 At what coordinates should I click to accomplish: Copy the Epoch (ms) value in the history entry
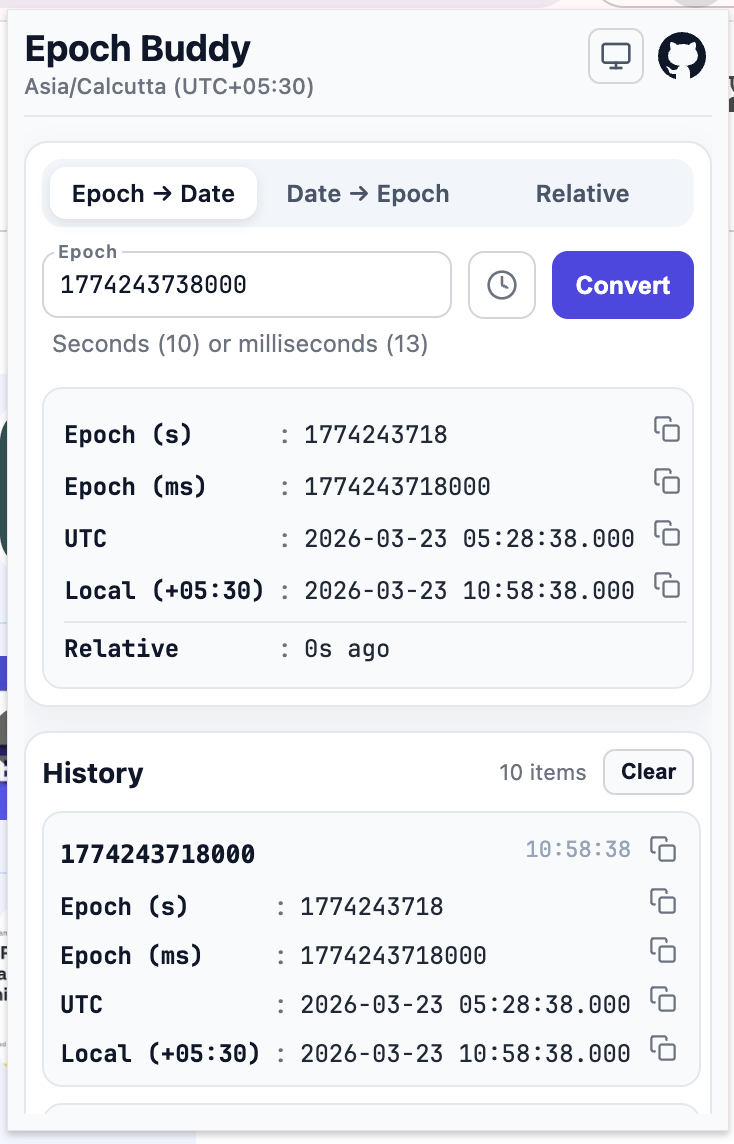coord(663,949)
